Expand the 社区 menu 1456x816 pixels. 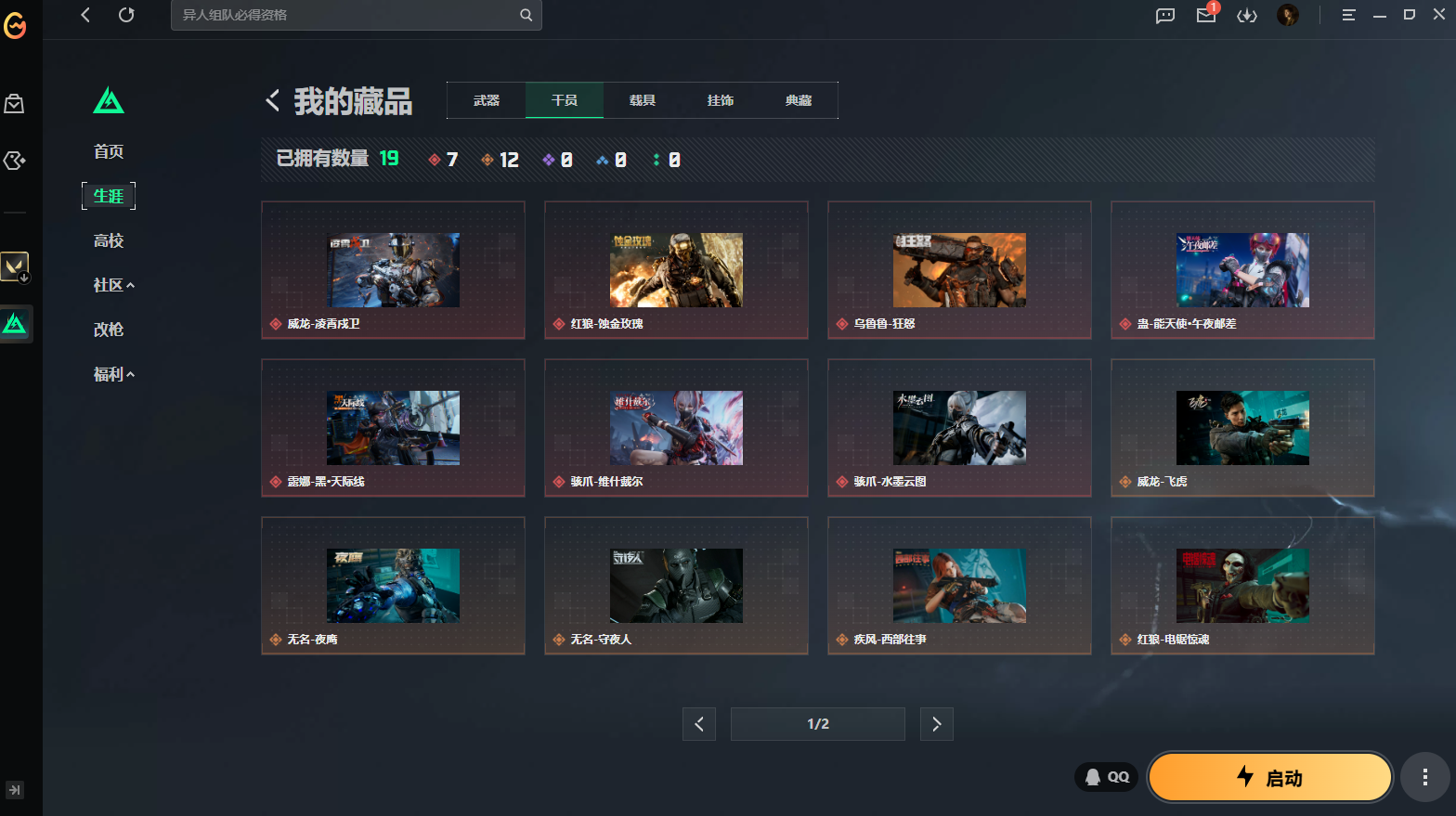pos(114,285)
